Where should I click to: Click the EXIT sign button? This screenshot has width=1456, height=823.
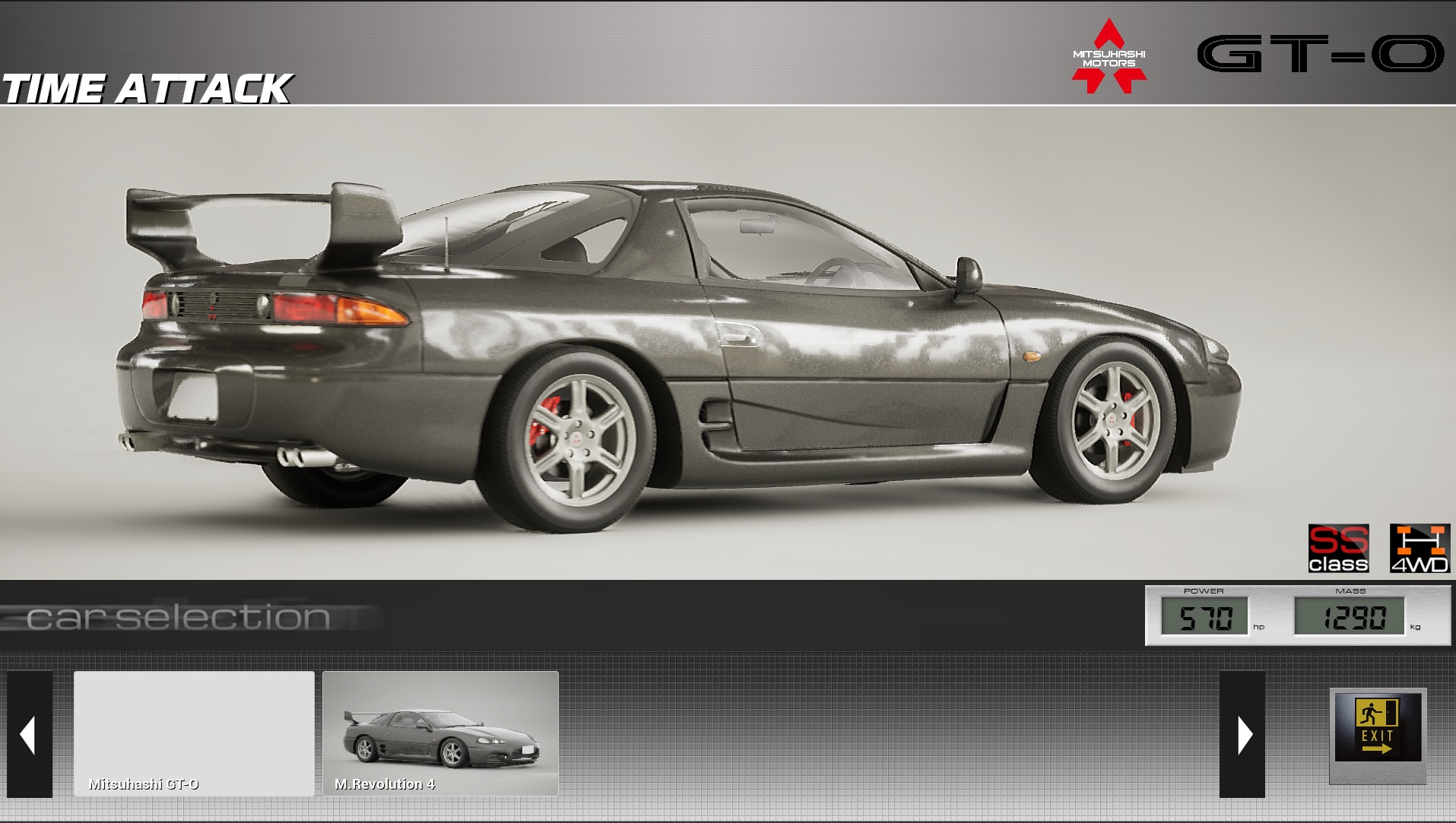pos(1378,736)
